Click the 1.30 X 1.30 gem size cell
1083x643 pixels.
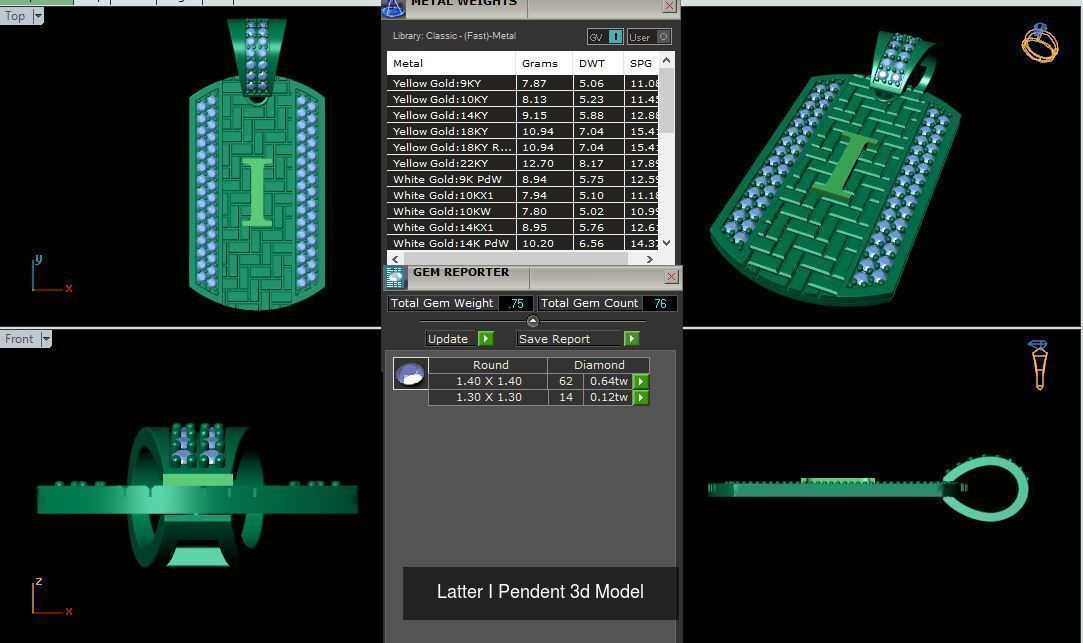click(488, 397)
